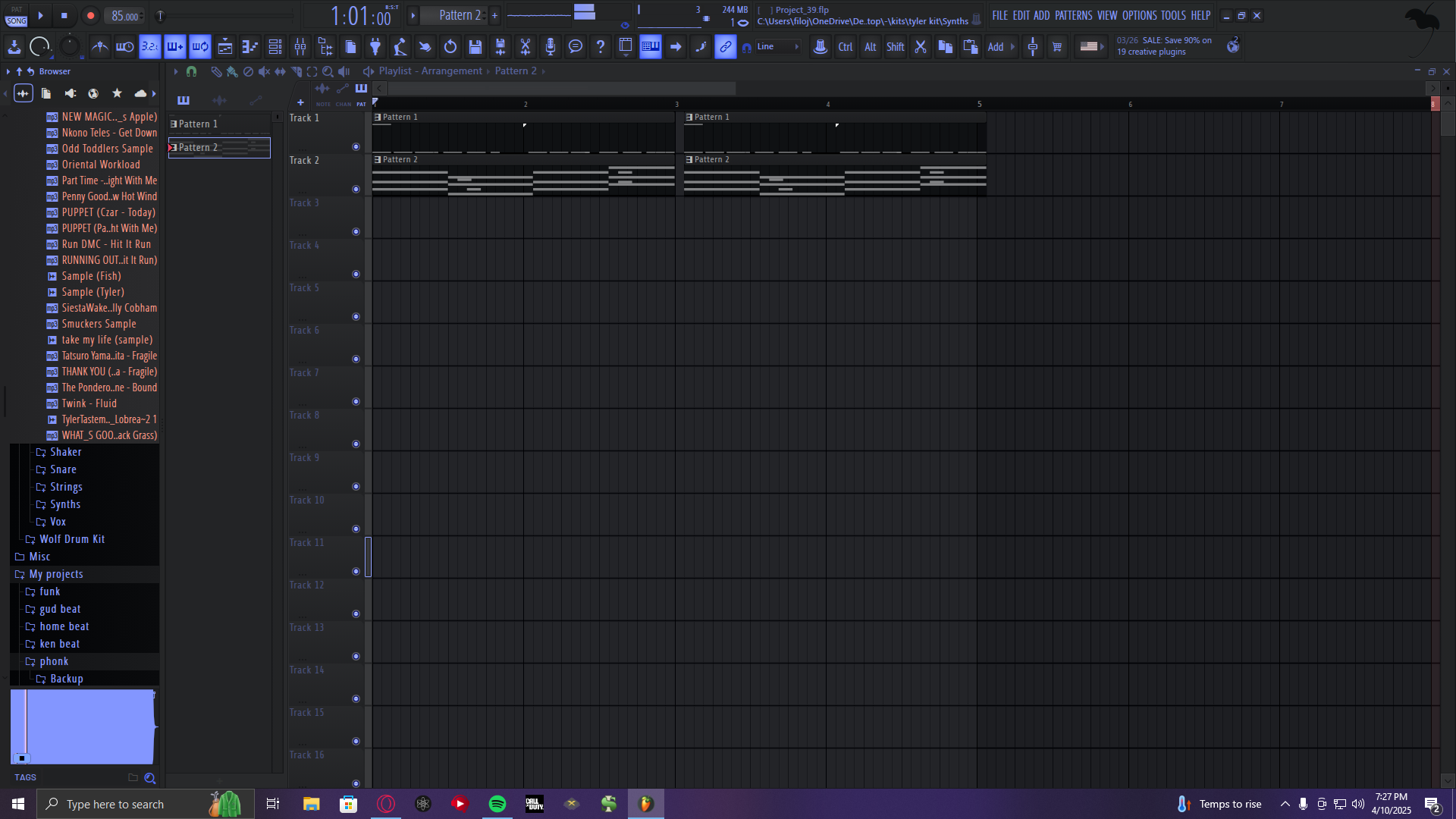Toggle the playlist magnet snap icon
This screenshot has height=819, width=1456.
pyautogui.click(x=191, y=71)
